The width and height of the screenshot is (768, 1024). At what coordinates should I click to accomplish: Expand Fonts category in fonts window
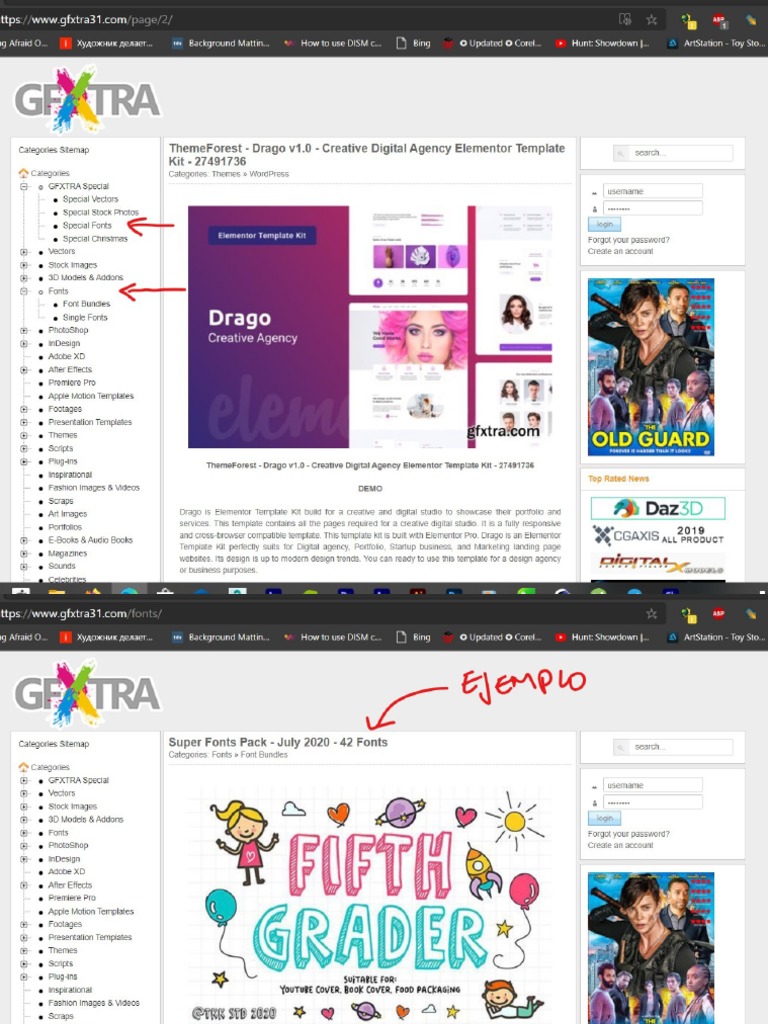point(24,833)
